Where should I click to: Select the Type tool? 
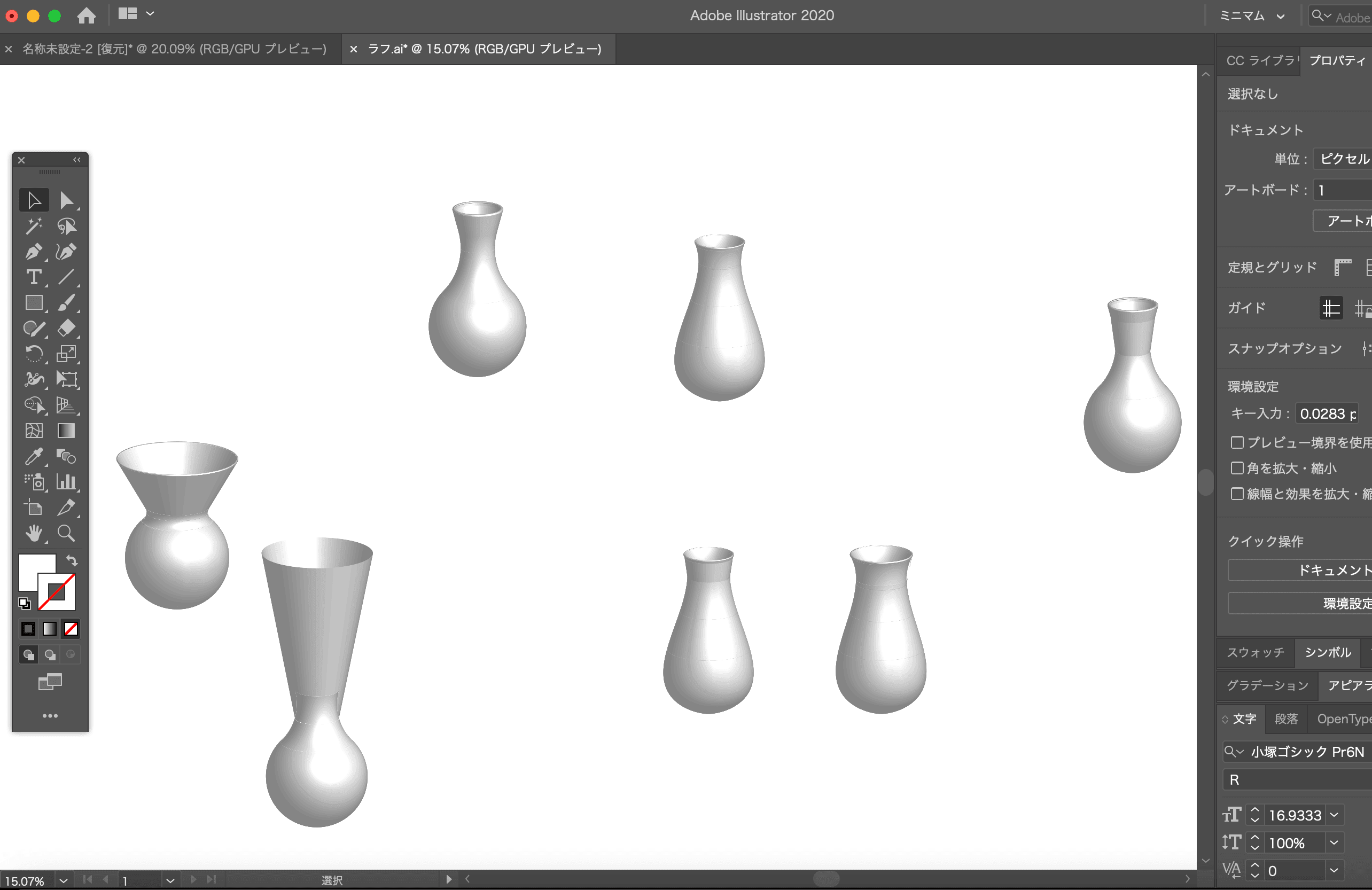pyautogui.click(x=34, y=277)
